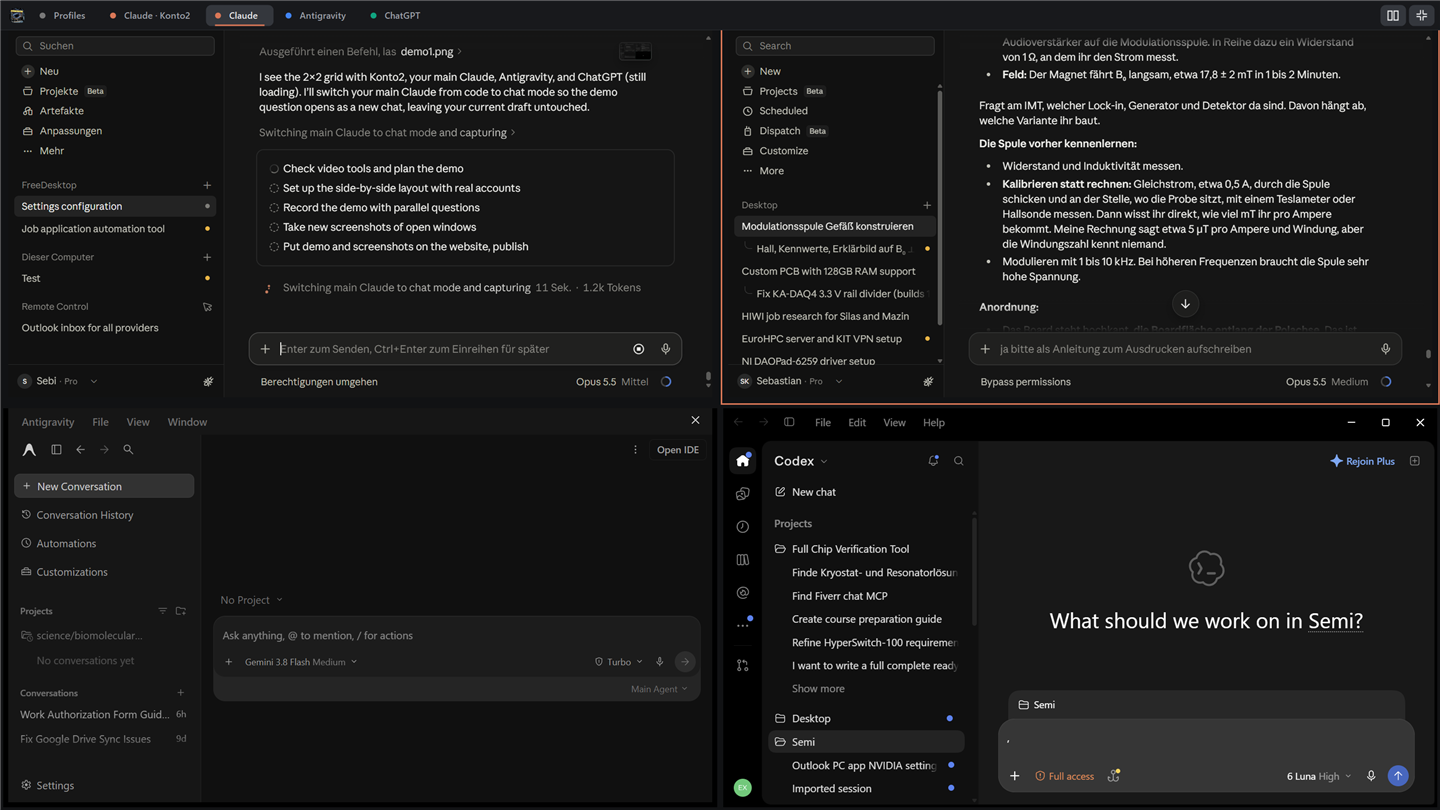Open the Codex title dropdown chevron
The height and width of the screenshot is (810, 1440).
pos(824,462)
